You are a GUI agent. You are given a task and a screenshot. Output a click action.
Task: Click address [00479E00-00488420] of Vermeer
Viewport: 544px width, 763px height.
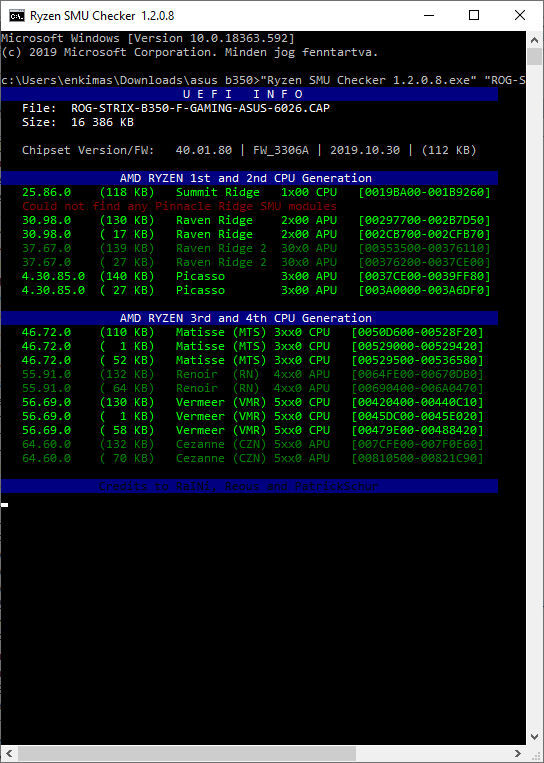pyautogui.click(x=417, y=431)
